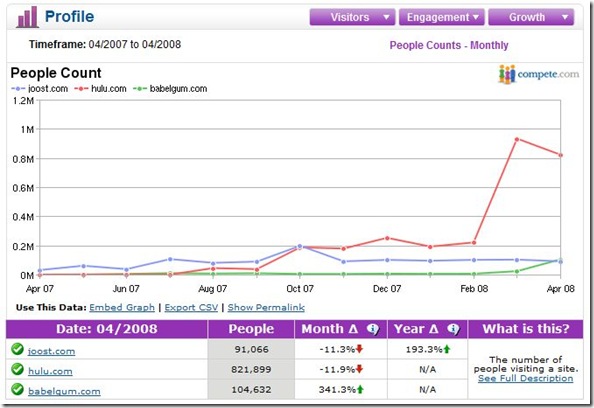
Task: Click the hulu.com Dec 07 data point
Action: pyautogui.click(x=387, y=238)
